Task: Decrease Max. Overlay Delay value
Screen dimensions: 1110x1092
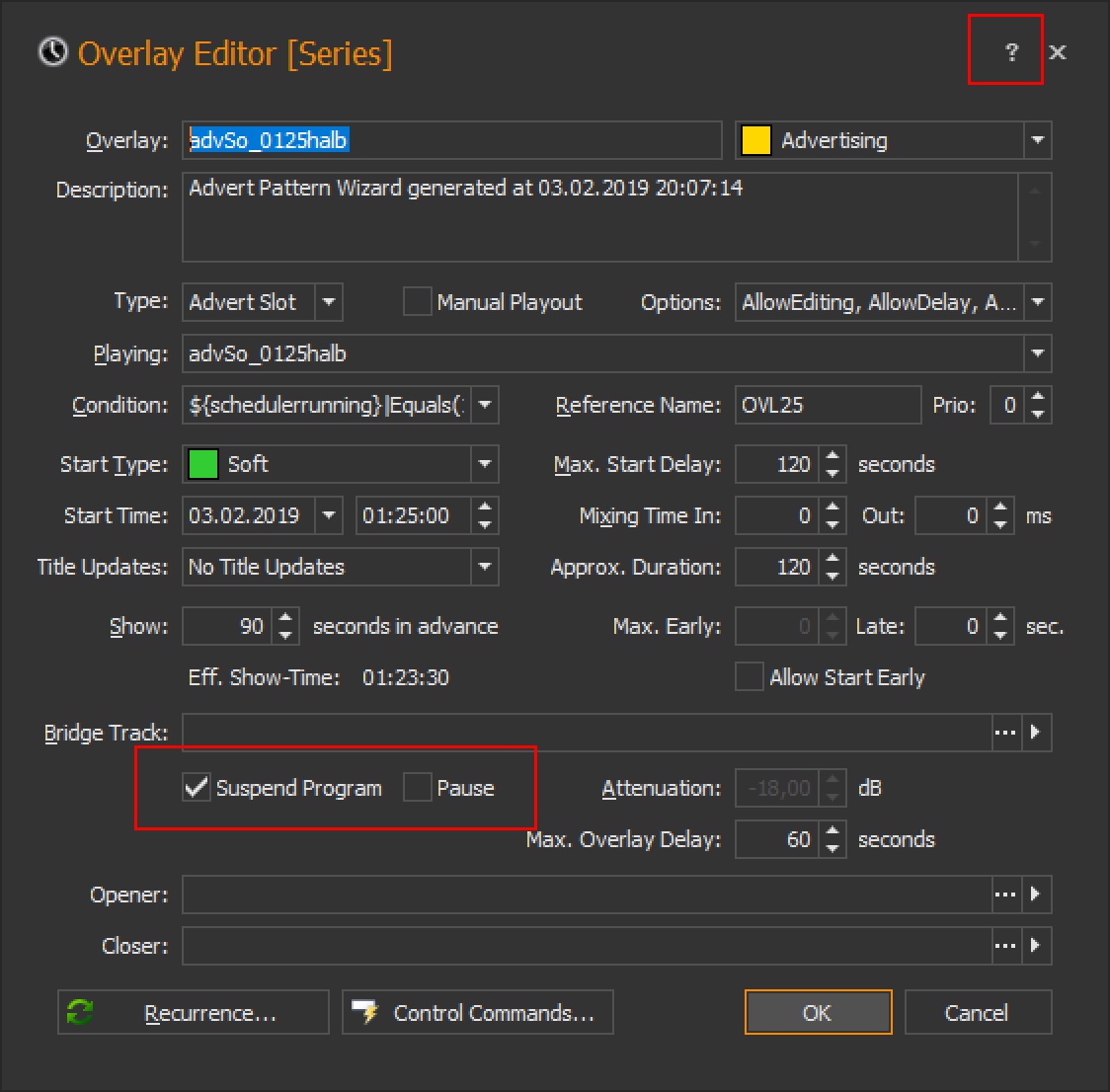Action: (832, 848)
